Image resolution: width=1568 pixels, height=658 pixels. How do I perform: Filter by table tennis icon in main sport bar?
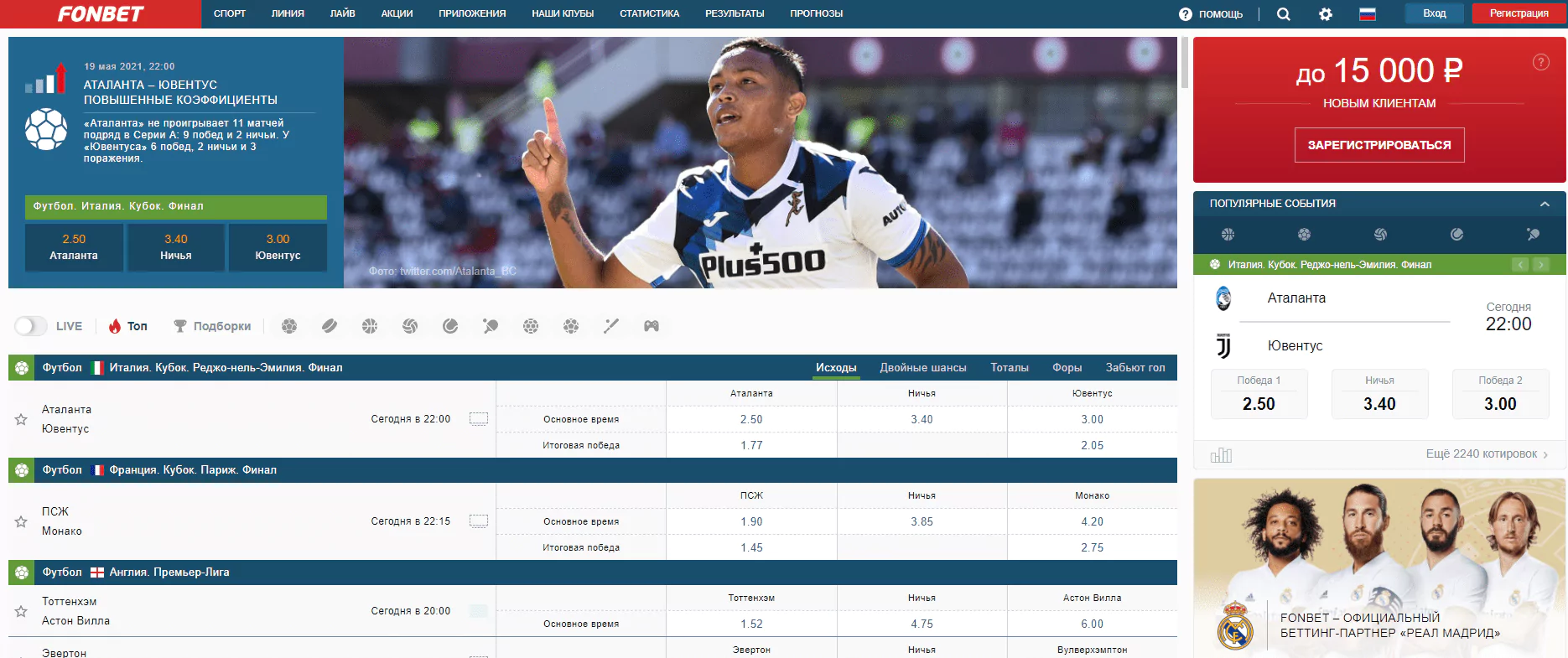491,326
